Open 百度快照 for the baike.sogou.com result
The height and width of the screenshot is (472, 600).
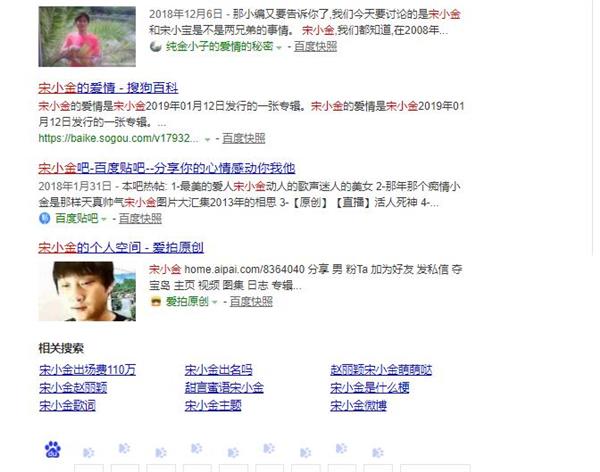244,138
